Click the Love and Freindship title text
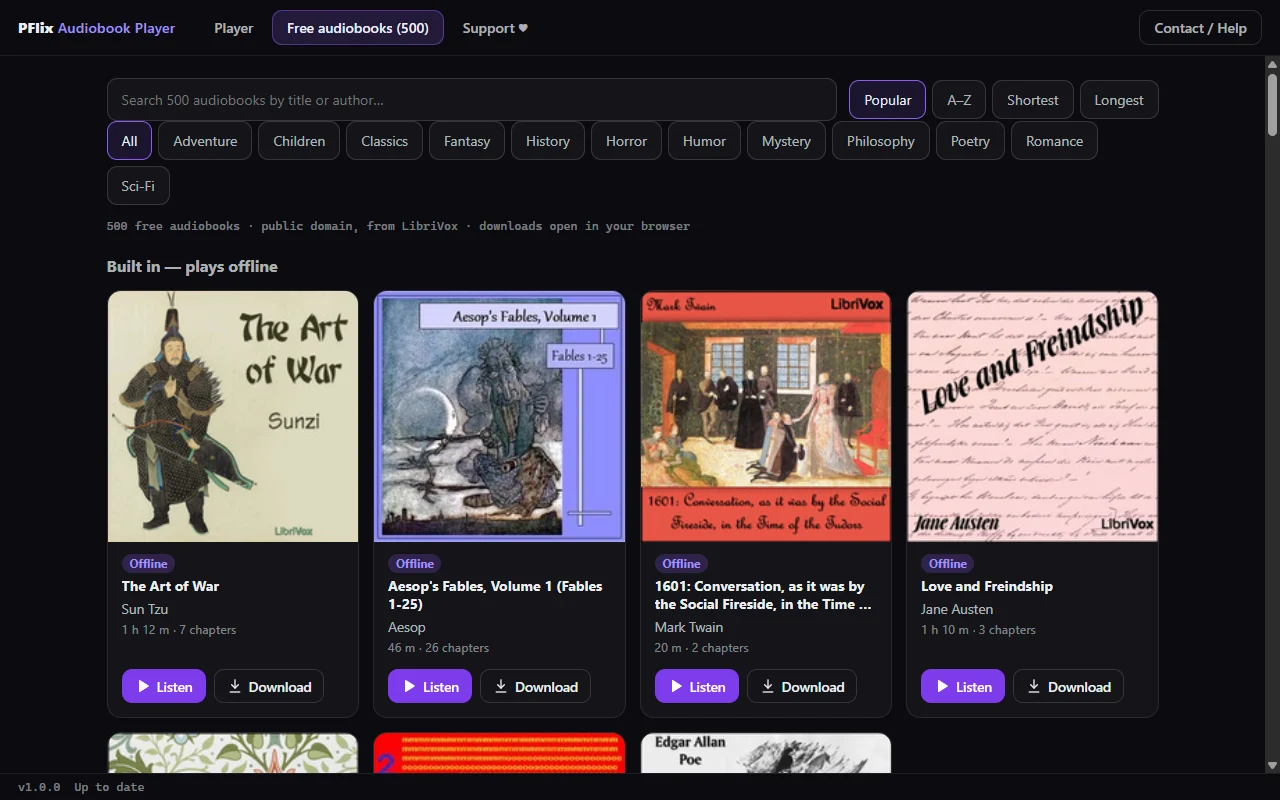Image resolution: width=1280 pixels, height=800 pixels. 987,586
